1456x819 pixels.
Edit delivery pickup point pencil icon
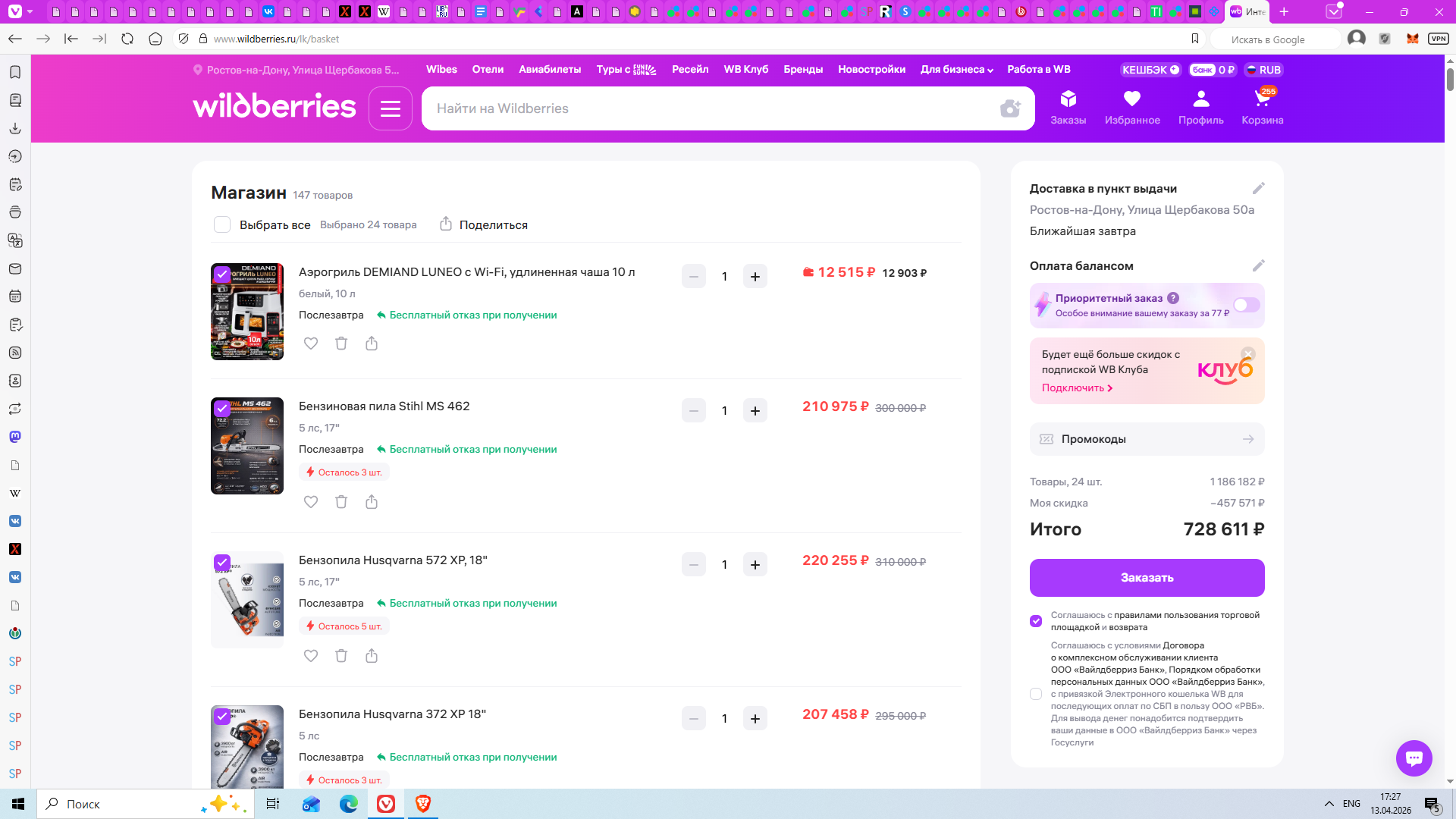coord(1258,188)
